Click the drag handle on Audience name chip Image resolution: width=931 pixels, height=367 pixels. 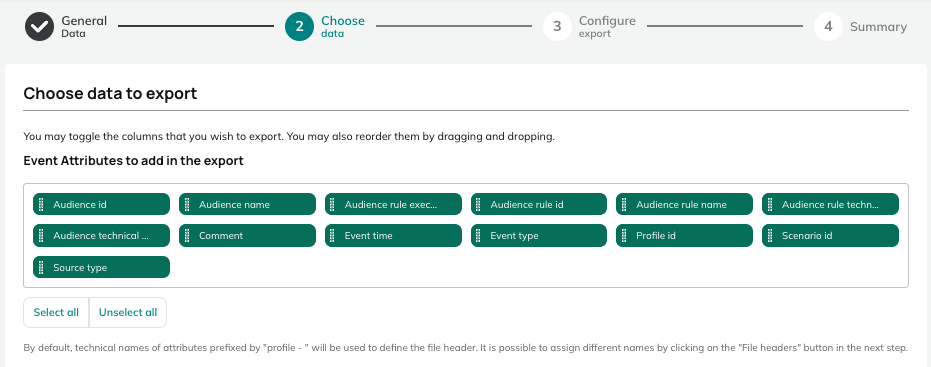tap(187, 204)
